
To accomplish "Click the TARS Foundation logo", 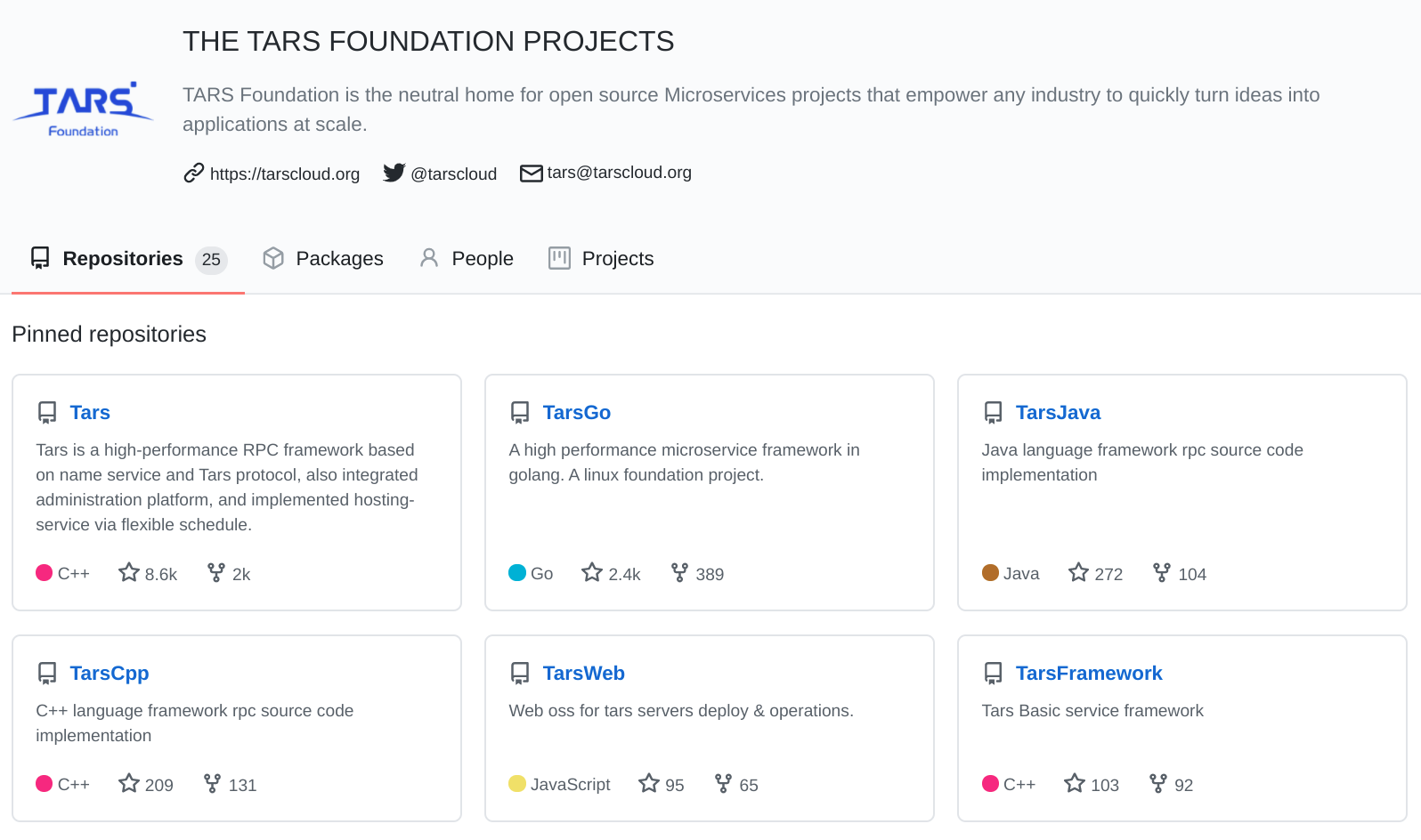I will [x=83, y=109].
